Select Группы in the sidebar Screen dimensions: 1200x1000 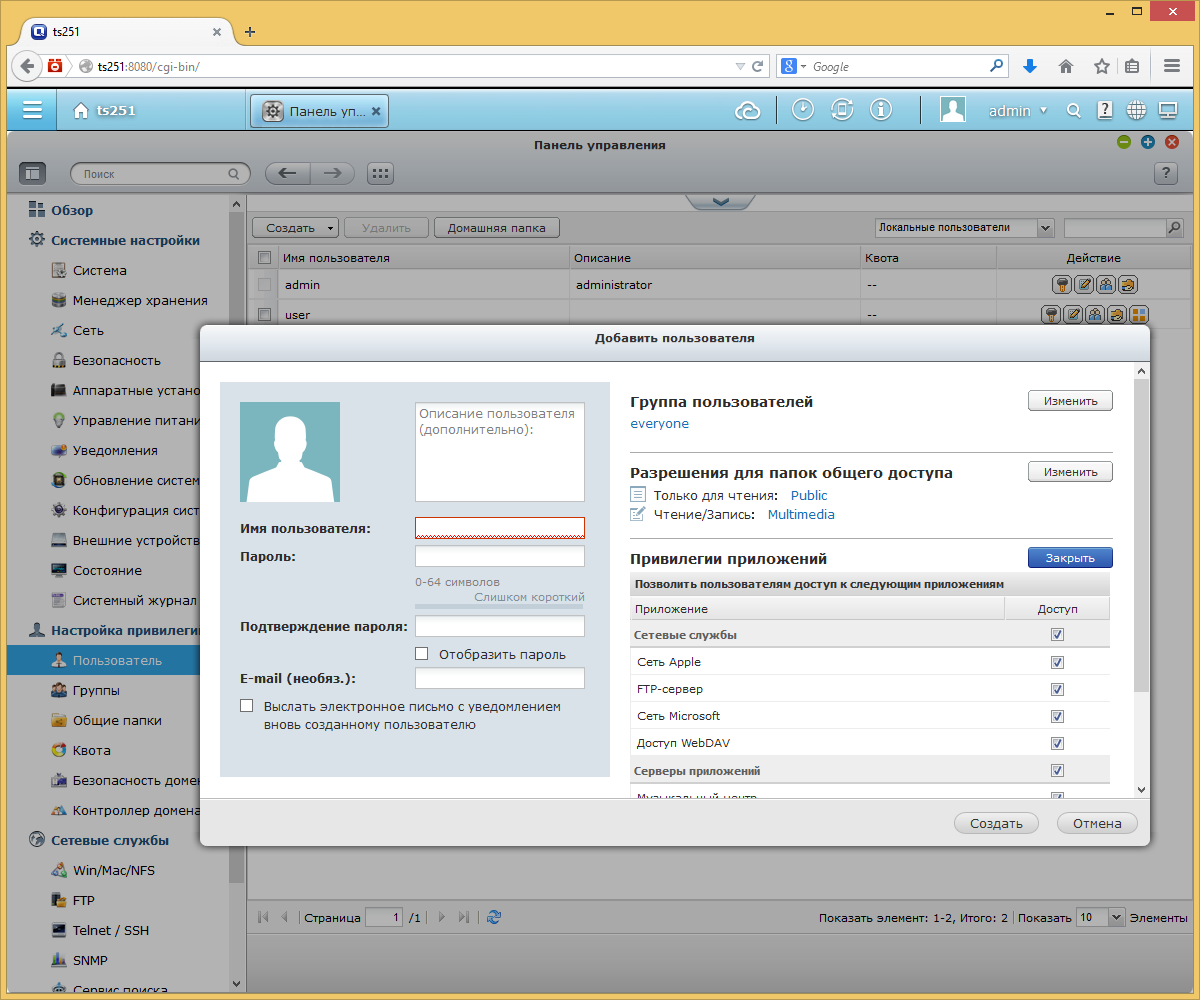click(x=96, y=690)
